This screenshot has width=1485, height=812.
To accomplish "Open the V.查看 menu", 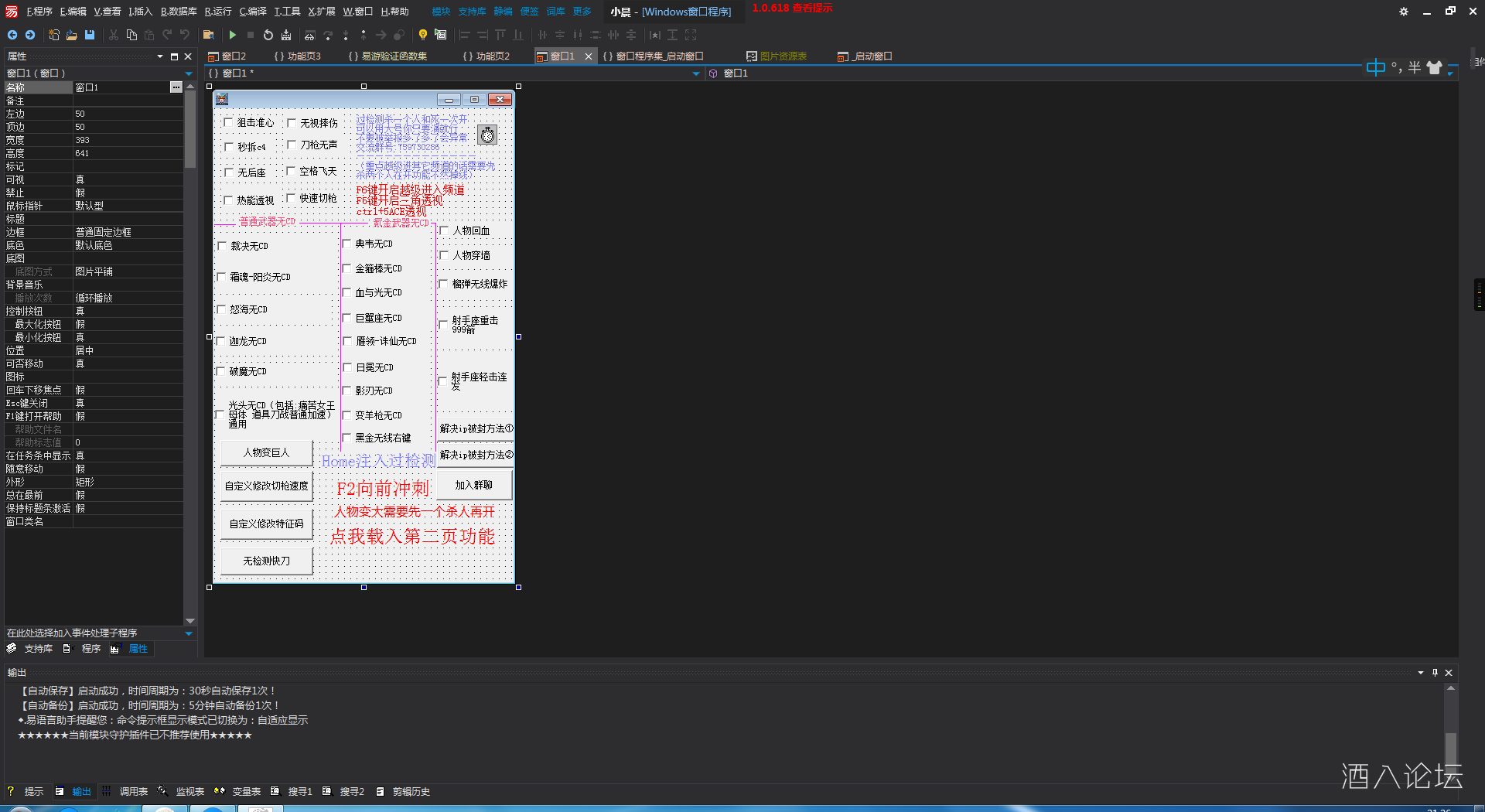I will 106,11.
